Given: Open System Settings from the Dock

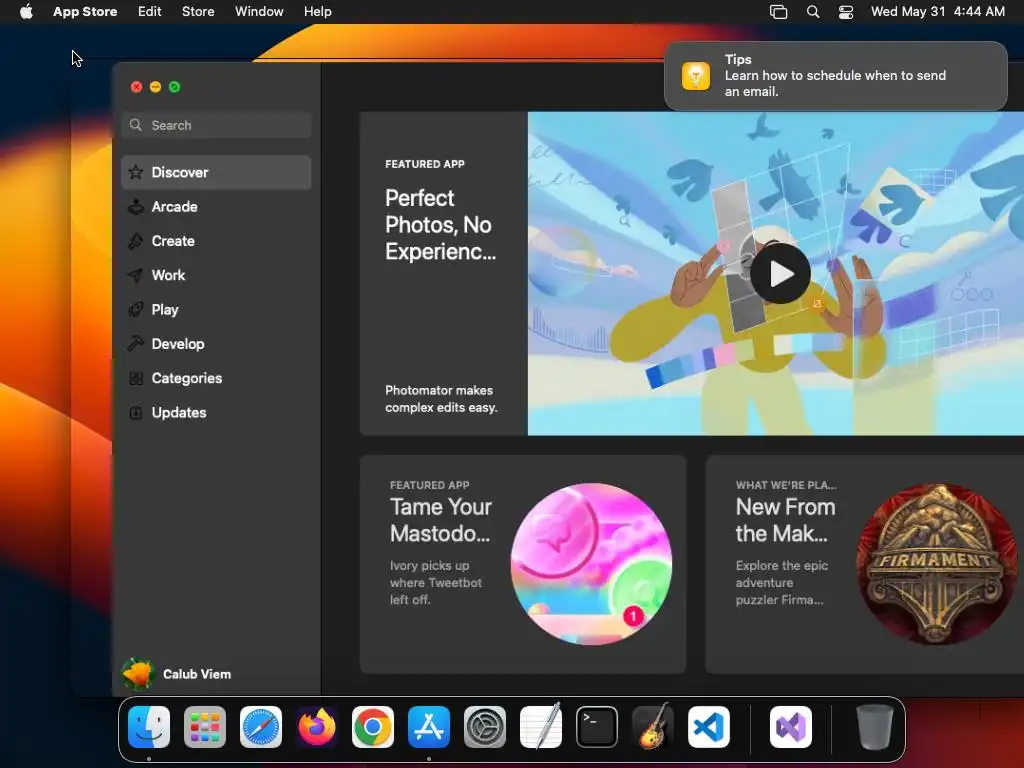Looking at the screenshot, I should click(x=485, y=727).
